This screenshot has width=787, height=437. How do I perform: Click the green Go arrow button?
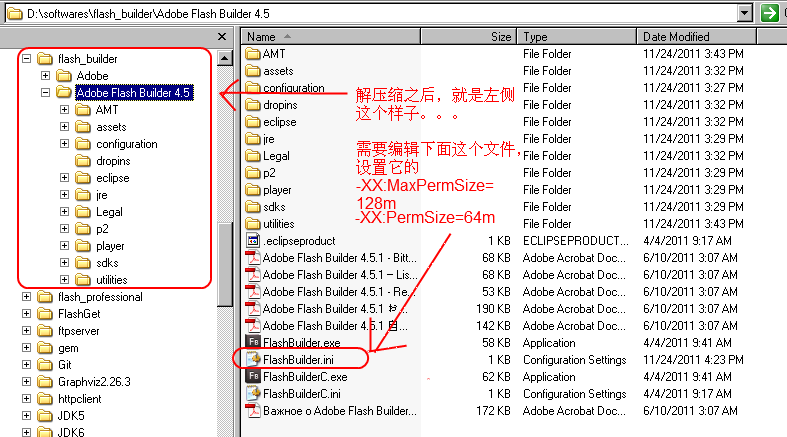[769, 13]
